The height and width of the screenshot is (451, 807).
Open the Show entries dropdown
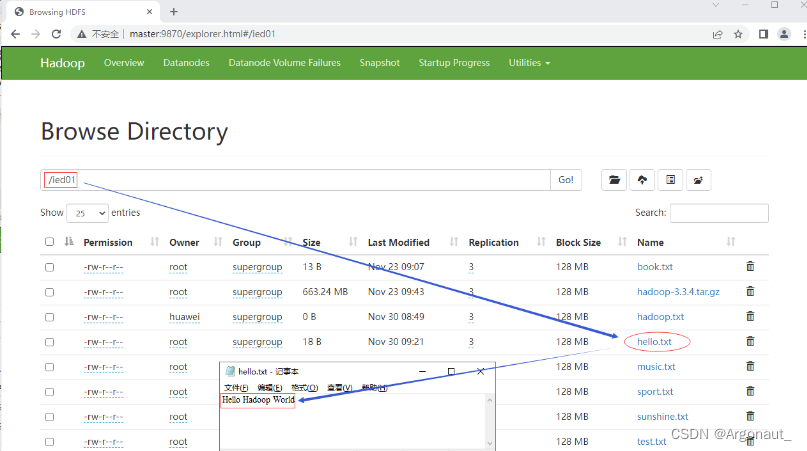[x=87, y=213]
